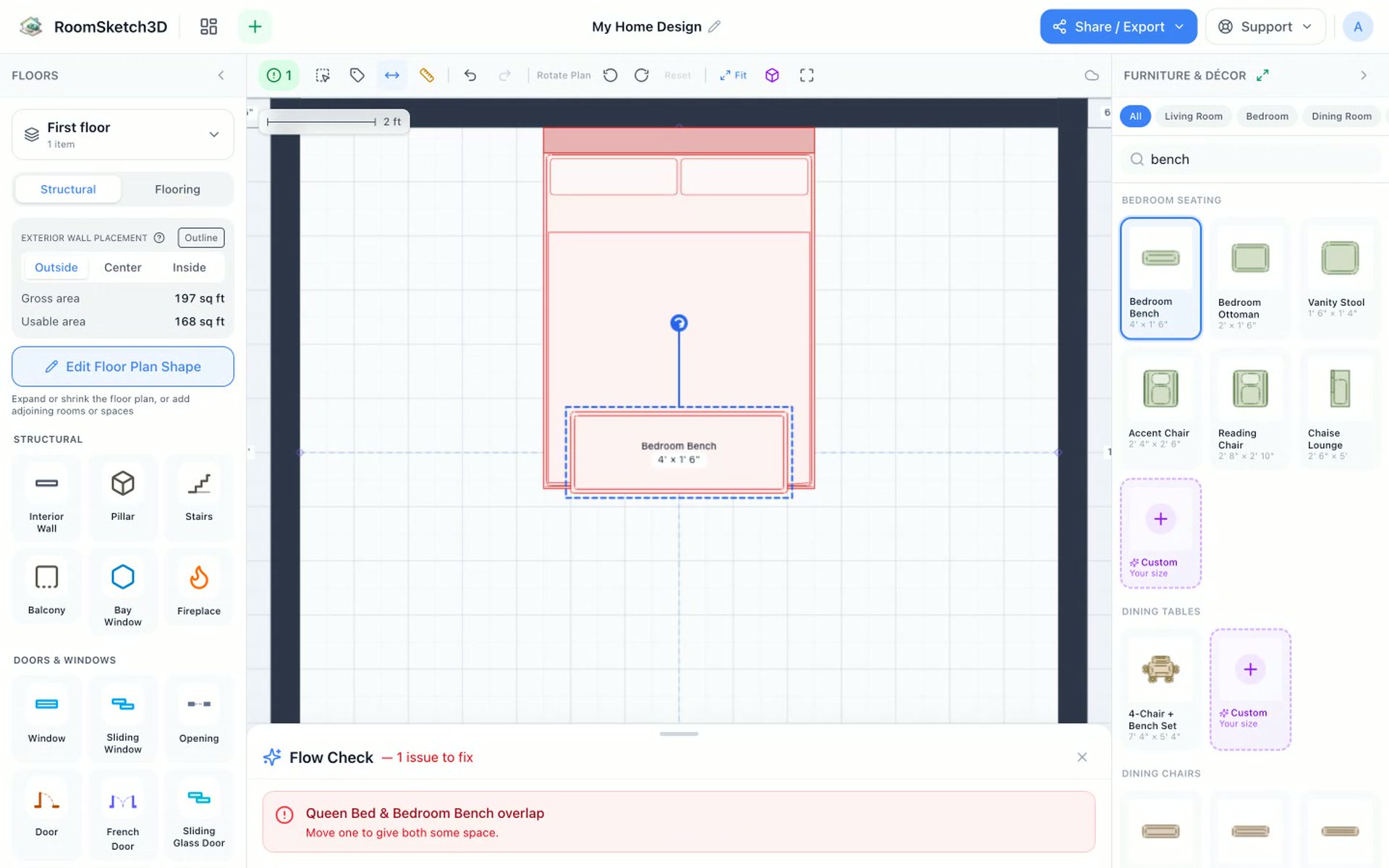This screenshot has height=868, width=1389.
Task: Select the Bedroom Bench catalog item
Action: tap(1160, 278)
